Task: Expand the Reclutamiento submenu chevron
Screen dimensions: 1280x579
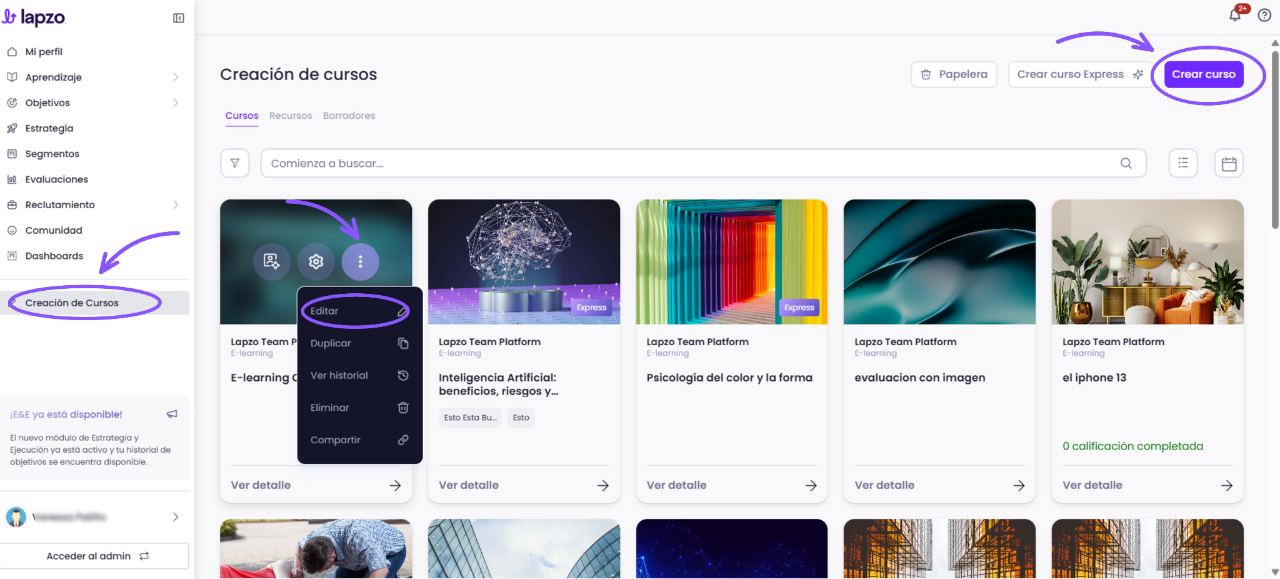Action: [x=175, y=205]
